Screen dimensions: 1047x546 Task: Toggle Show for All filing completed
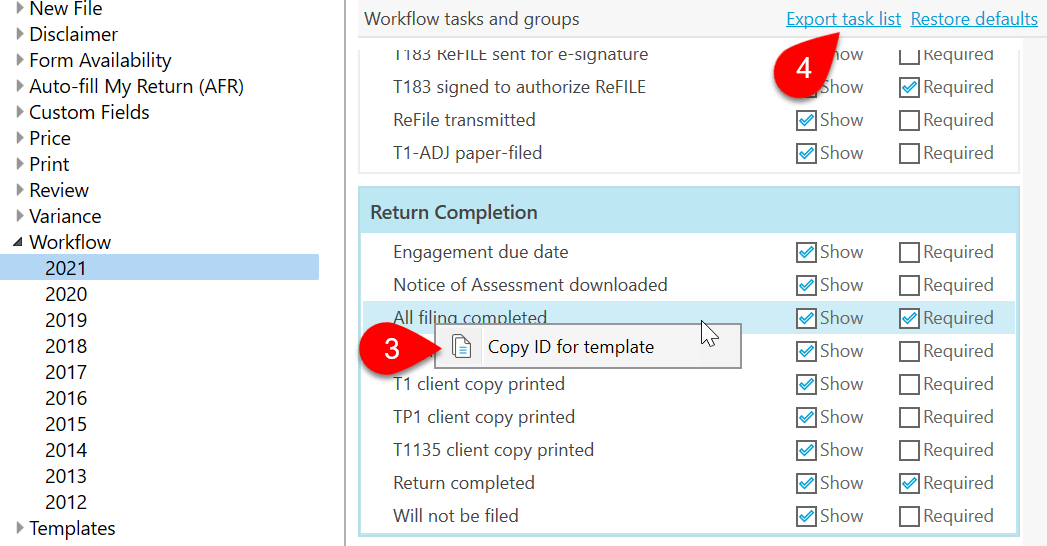pyautogui.click(x=806, y=318)
